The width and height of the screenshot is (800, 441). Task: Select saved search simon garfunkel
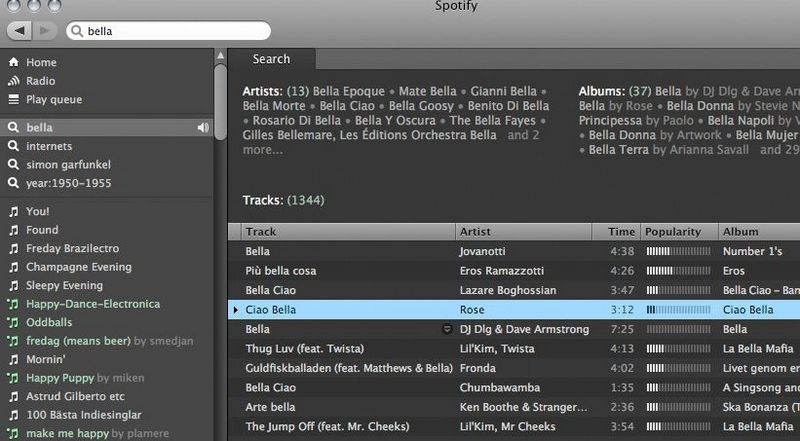pos(68,165)
